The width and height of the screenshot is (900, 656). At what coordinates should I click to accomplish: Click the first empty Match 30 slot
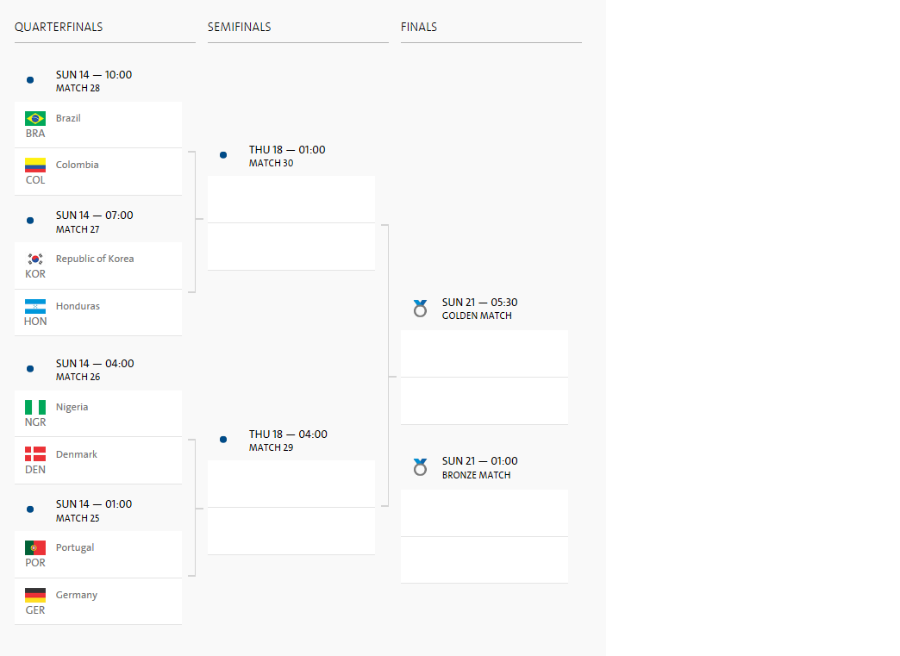tap(291, 199)
